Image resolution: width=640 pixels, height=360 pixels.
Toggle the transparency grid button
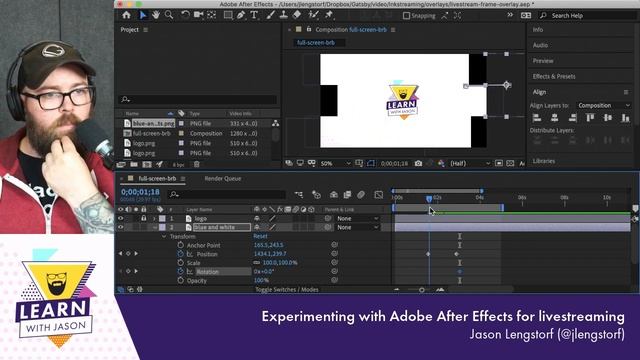click(x=510, y=163)
